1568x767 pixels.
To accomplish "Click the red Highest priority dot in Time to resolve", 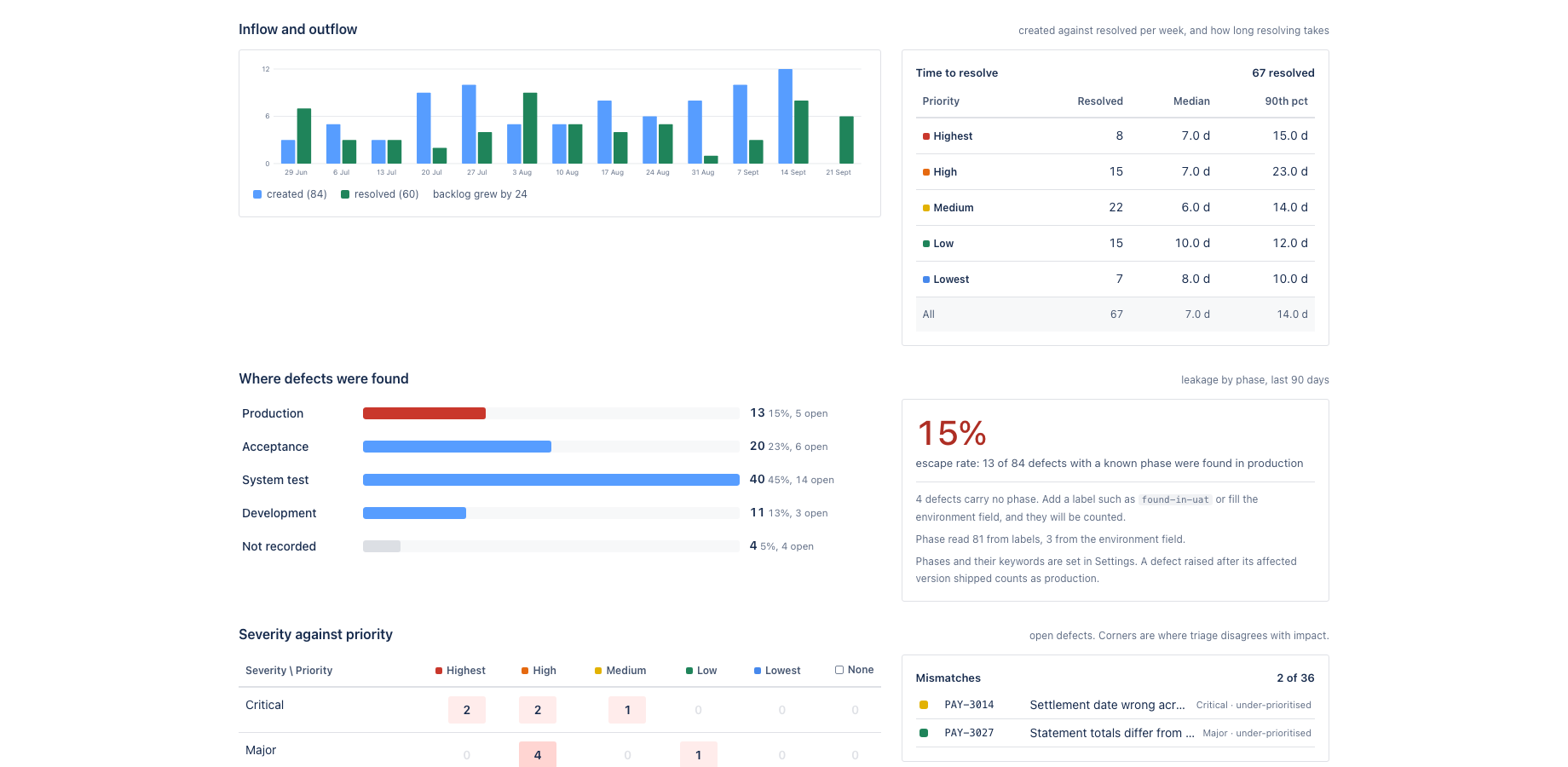I will (926, 136).
